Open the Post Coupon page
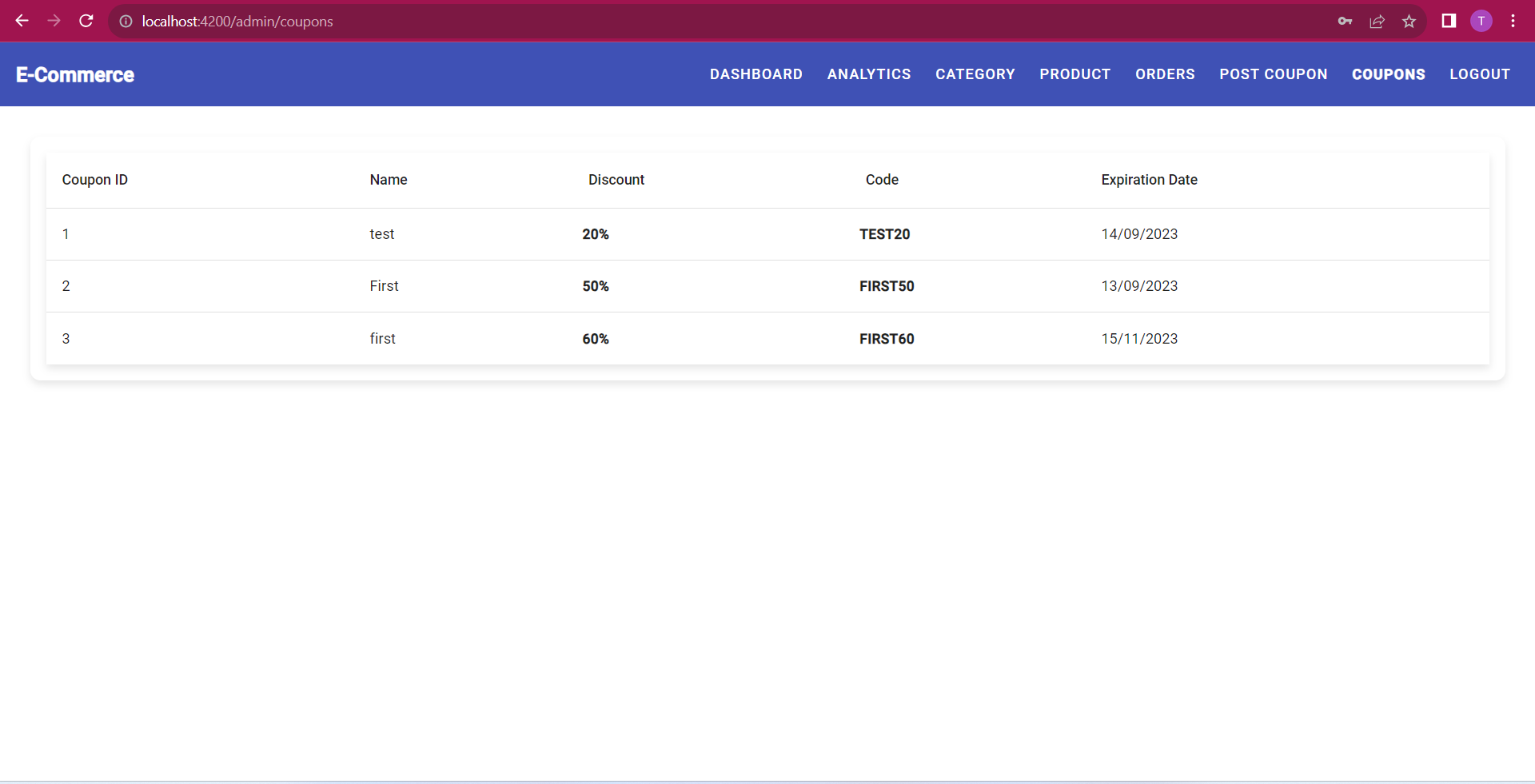1535x784 pixels. pyautogui.click(x=1274, y=74)
